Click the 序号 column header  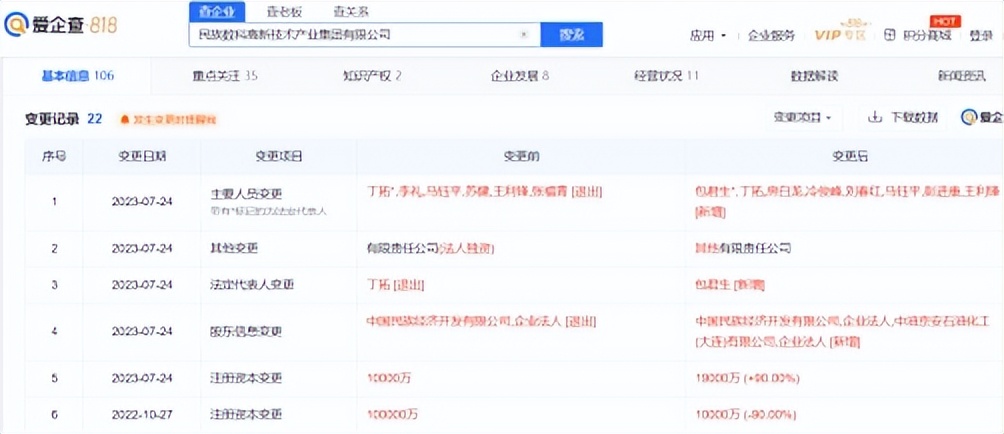coord(54,156)
